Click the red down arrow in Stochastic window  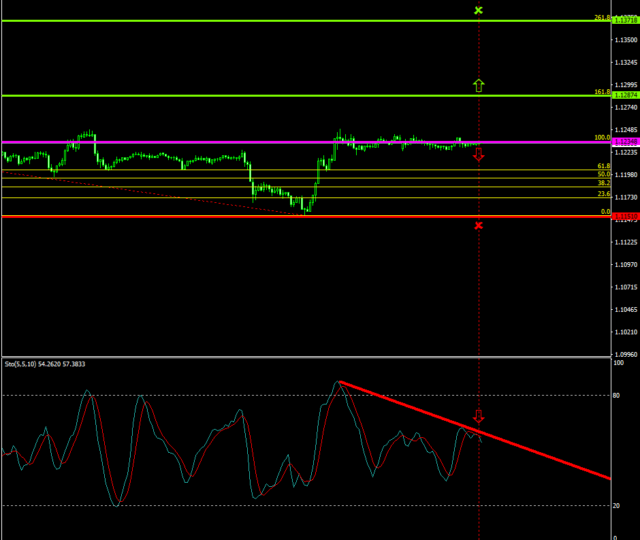coord(478,416)
